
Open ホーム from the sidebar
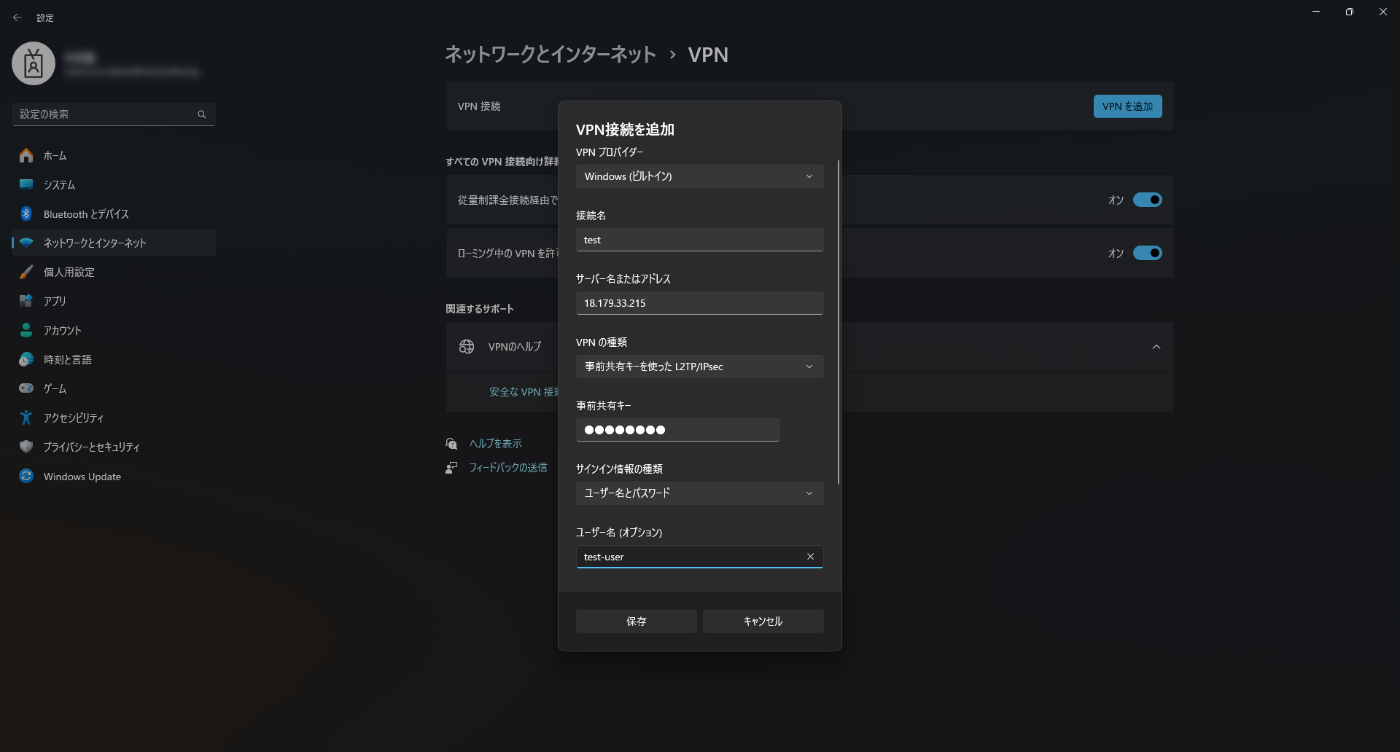pyautogui.click(x=114, y=156)
